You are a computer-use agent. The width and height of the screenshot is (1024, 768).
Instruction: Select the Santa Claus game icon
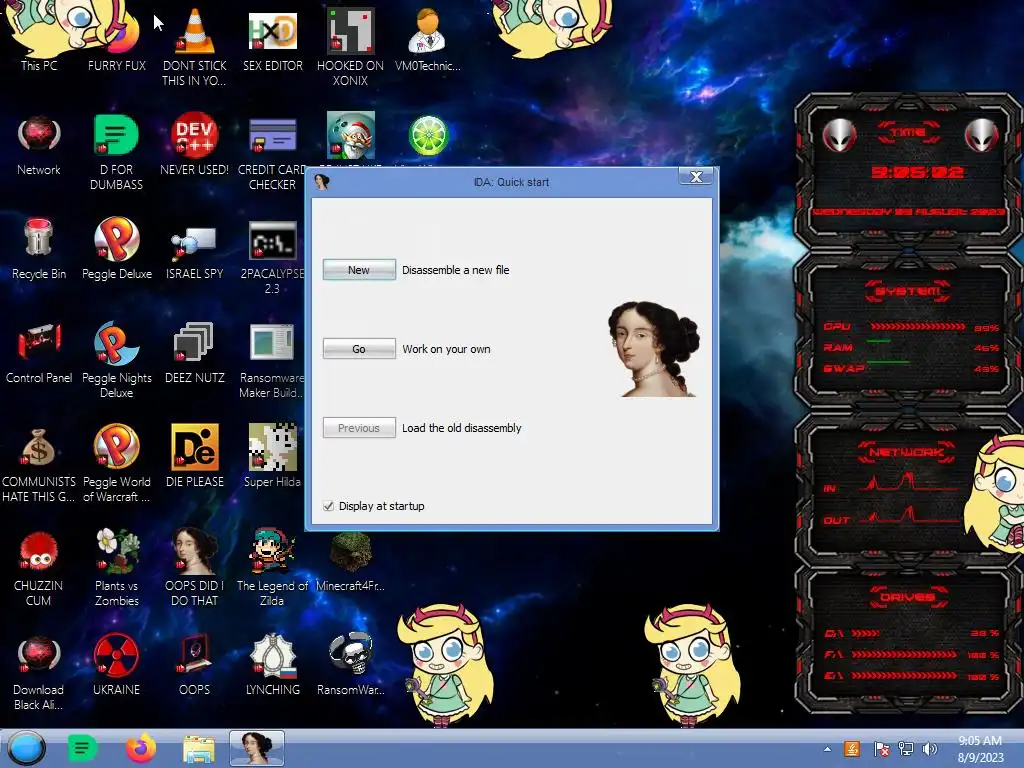click(x=351, y=135)
